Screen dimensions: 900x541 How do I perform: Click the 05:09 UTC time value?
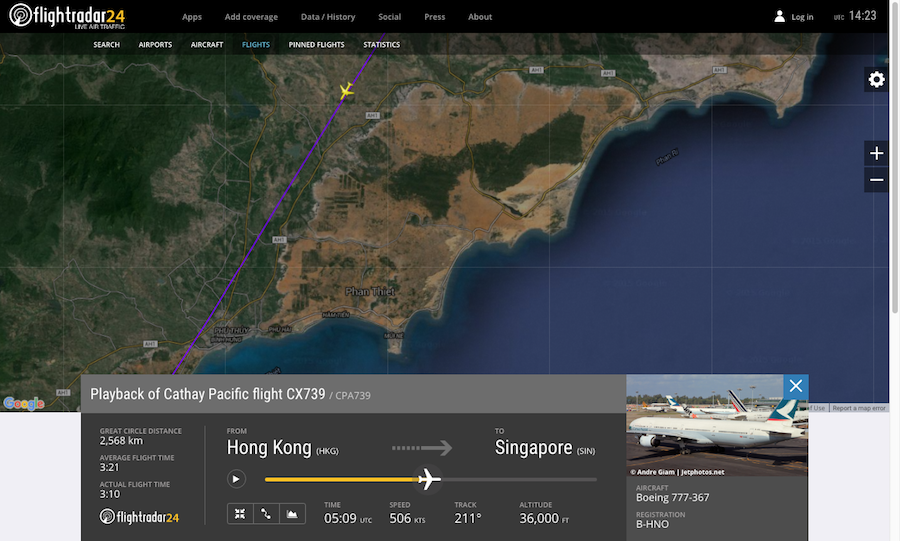coord(348,518)
